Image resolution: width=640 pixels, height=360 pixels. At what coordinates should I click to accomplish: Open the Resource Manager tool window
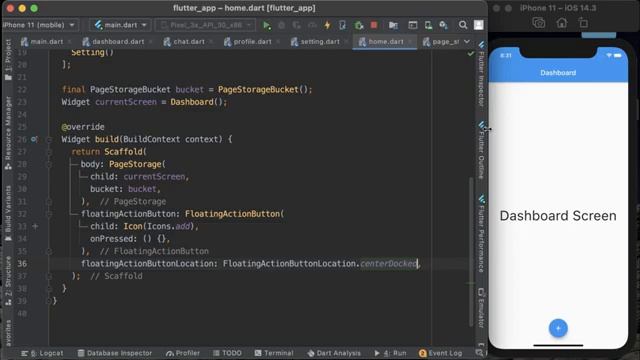[8, 133]
